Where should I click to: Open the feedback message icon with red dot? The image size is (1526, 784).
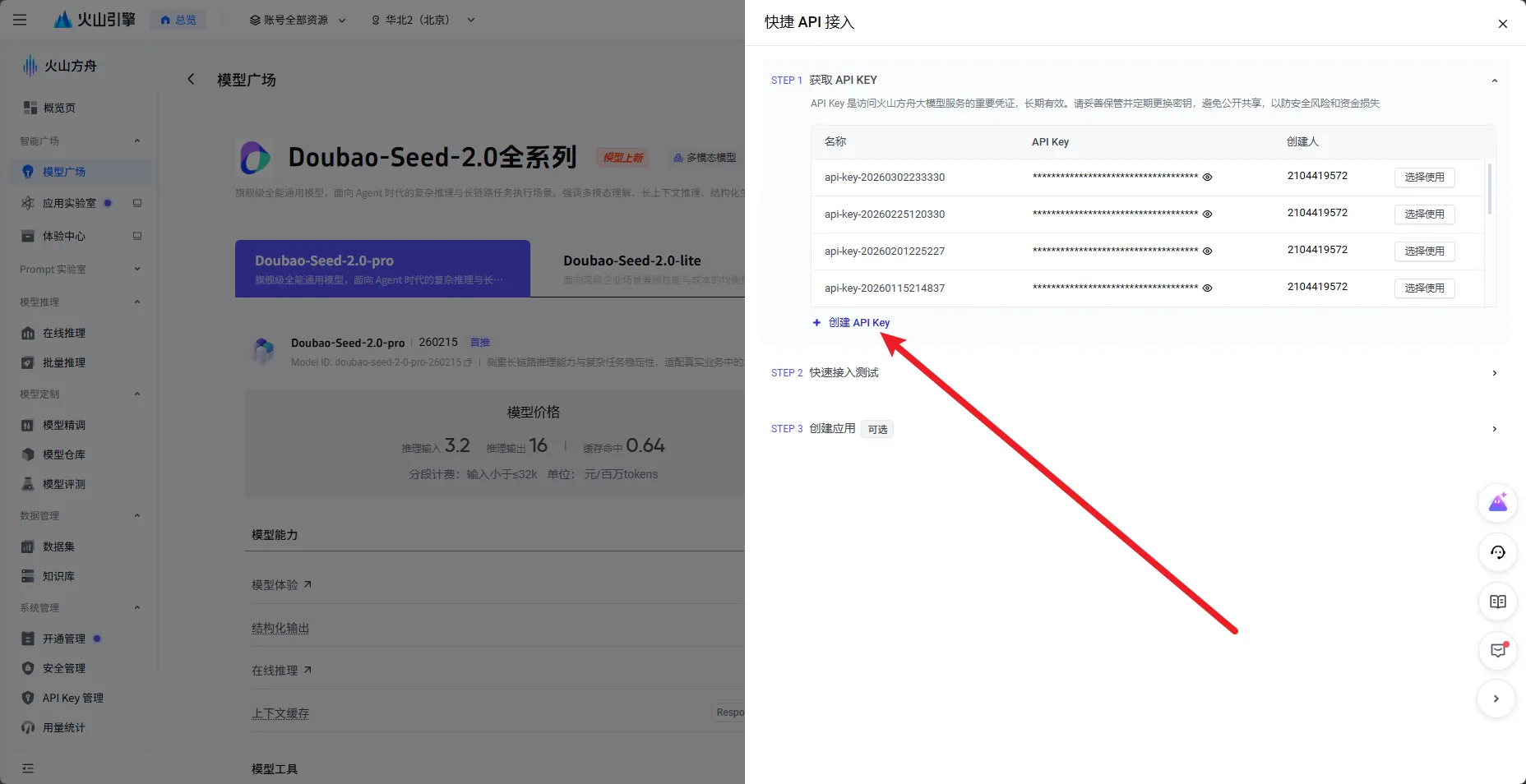1497,651
